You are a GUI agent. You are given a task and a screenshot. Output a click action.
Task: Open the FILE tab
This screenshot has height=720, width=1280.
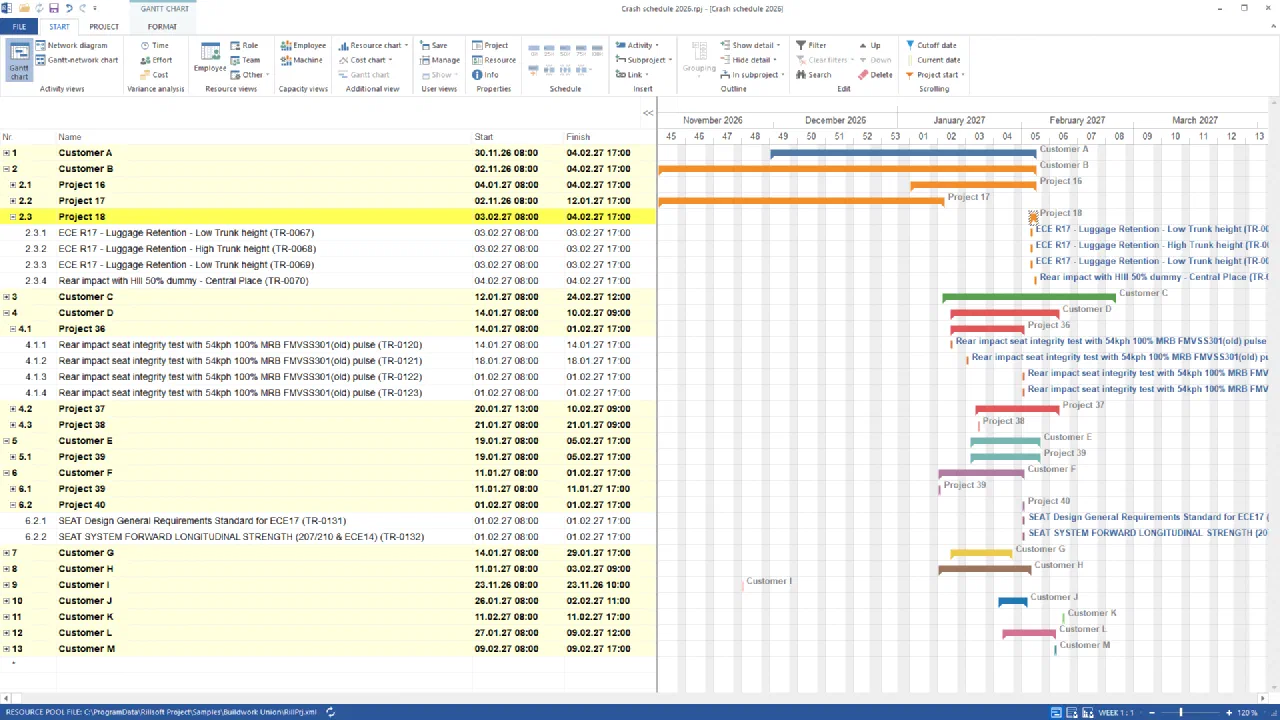19,27
